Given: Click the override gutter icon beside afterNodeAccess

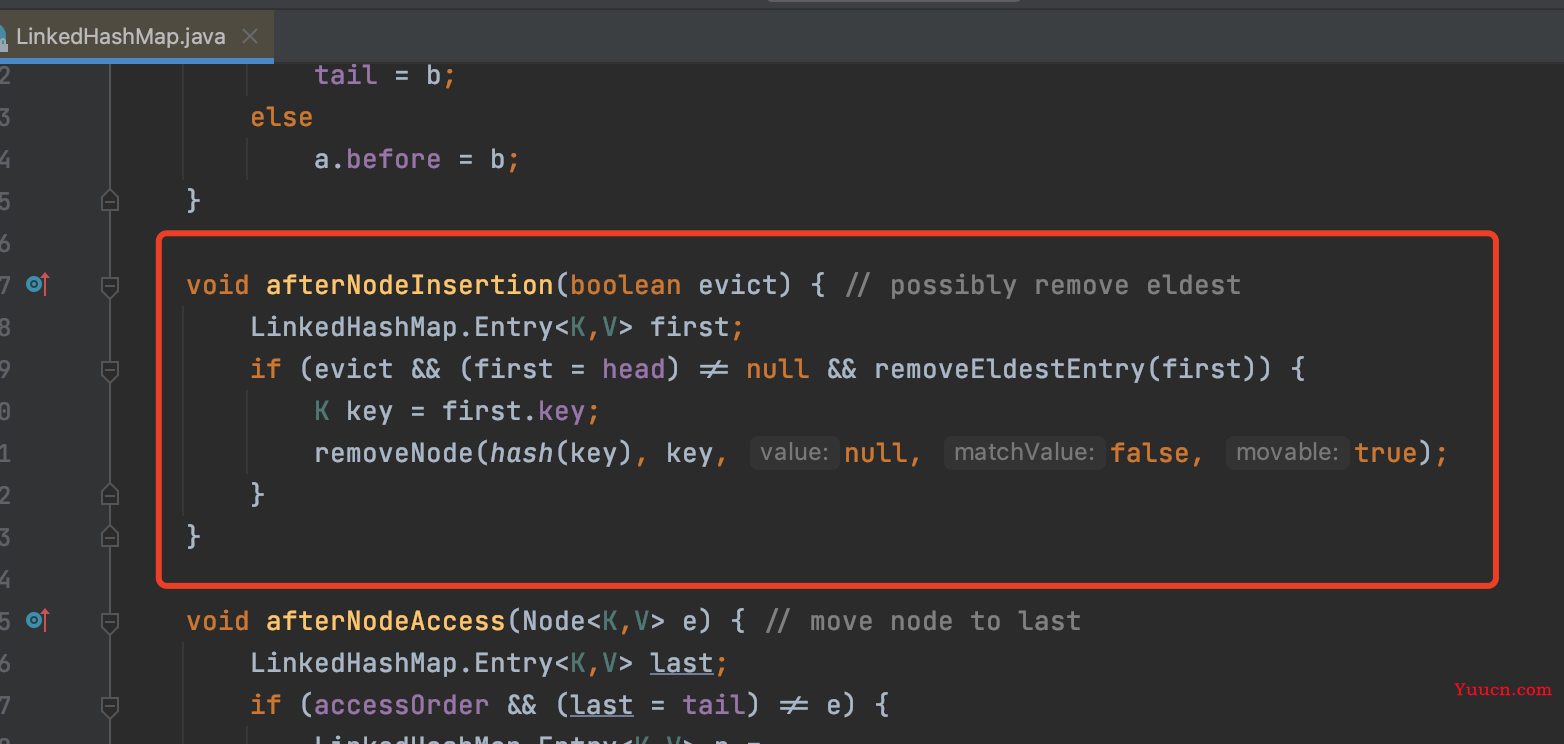Looking at the screenshot, I should click(x=37, y=622).
